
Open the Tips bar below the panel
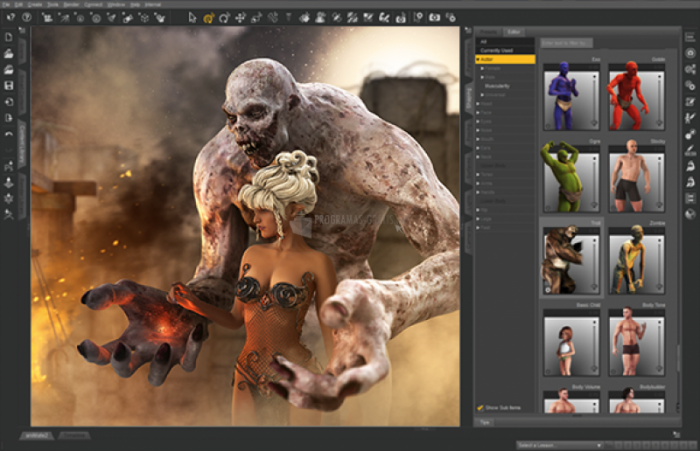point(486,422)
